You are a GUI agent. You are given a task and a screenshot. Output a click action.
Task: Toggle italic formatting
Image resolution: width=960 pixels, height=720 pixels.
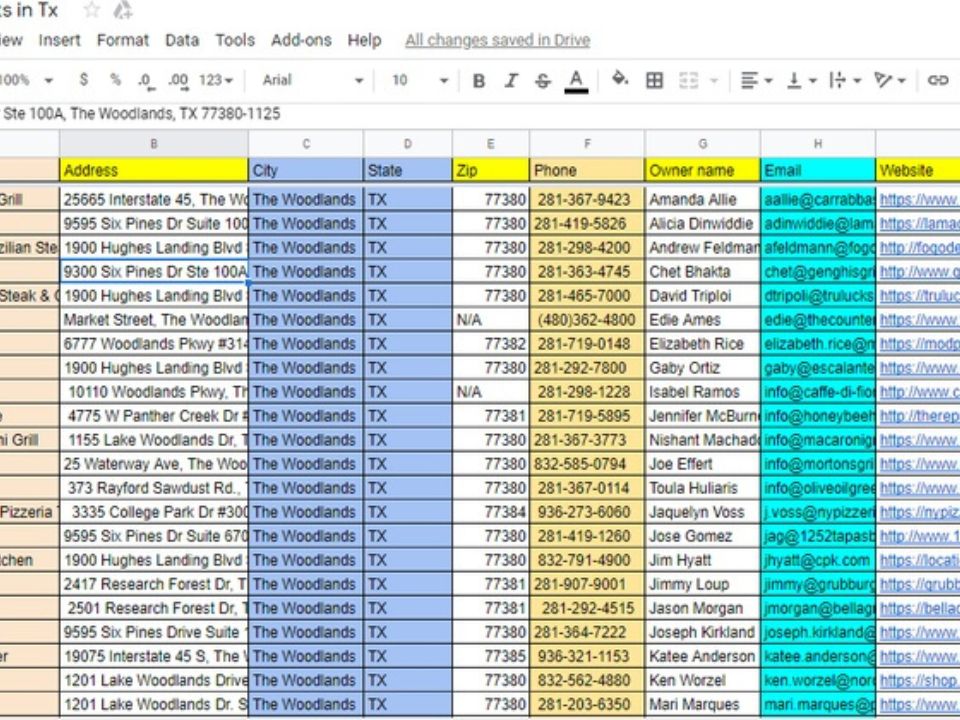click(x=511, y=80)
